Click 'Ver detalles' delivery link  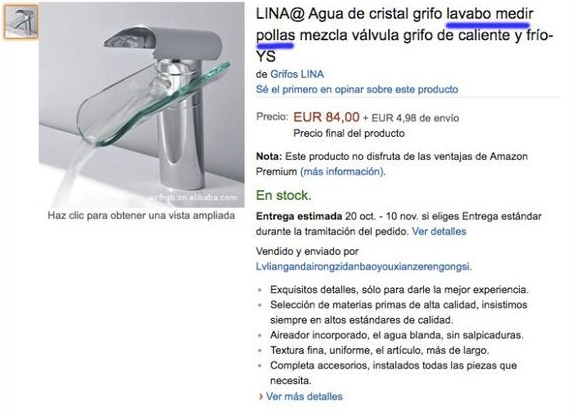click(439, 232)
